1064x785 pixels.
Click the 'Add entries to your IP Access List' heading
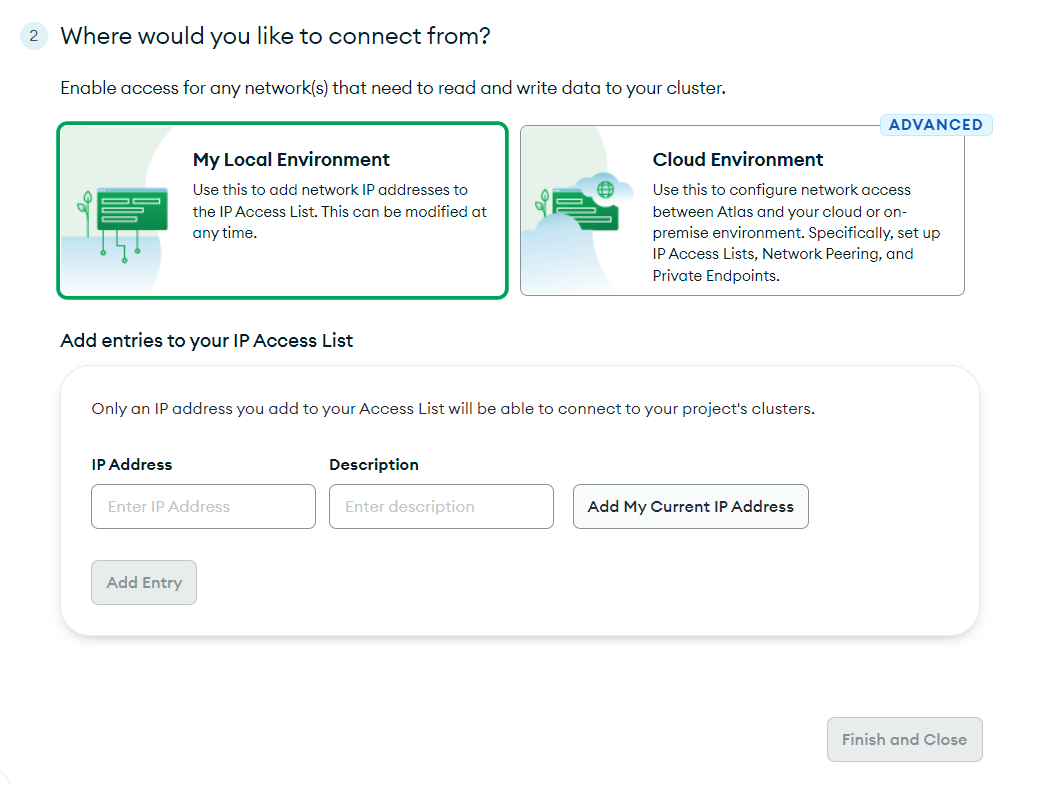point(205,341)
